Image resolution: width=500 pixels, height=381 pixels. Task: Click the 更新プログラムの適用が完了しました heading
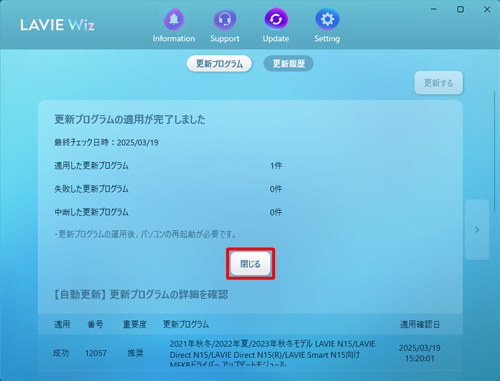(x=130, y=119)
